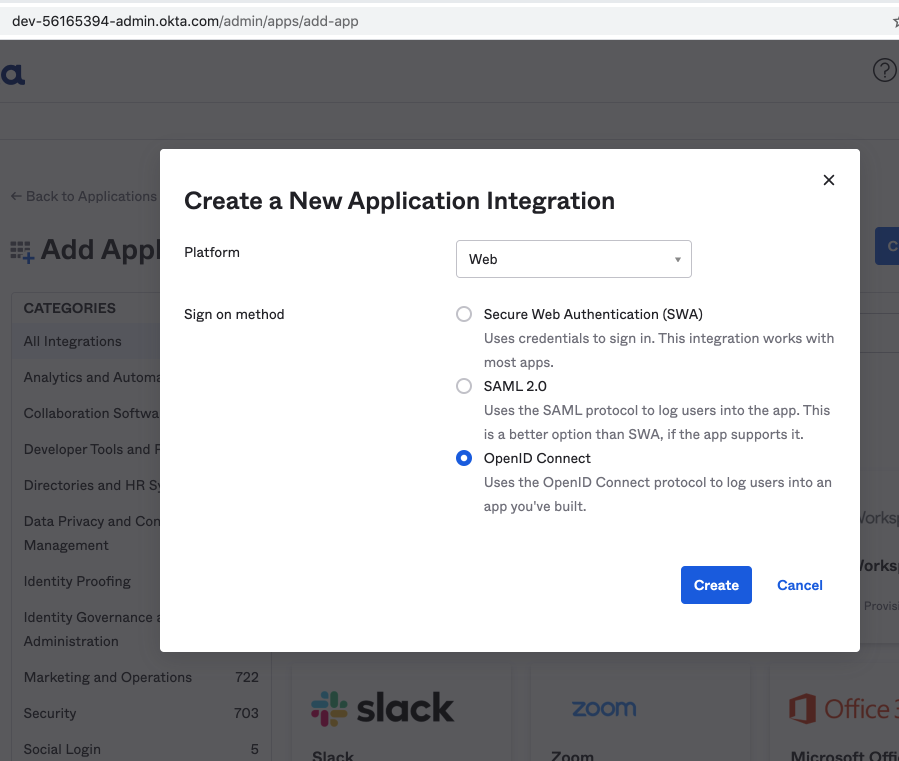Open the Platform dropdown showing Web

(573, 259)
